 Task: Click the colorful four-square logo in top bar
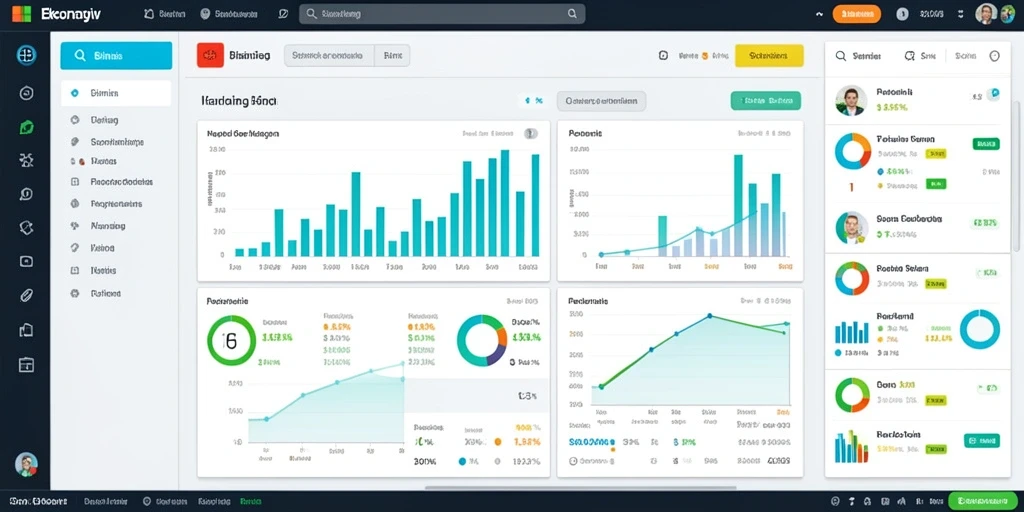(x=22, y=14)
